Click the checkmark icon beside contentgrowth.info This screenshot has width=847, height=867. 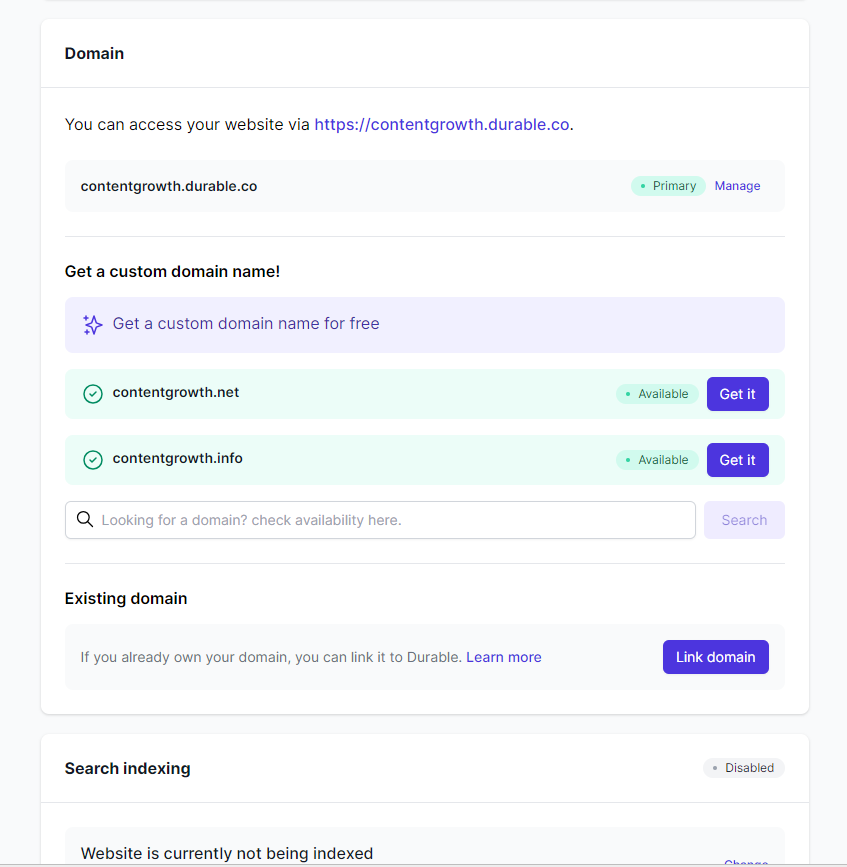(93, 460)
